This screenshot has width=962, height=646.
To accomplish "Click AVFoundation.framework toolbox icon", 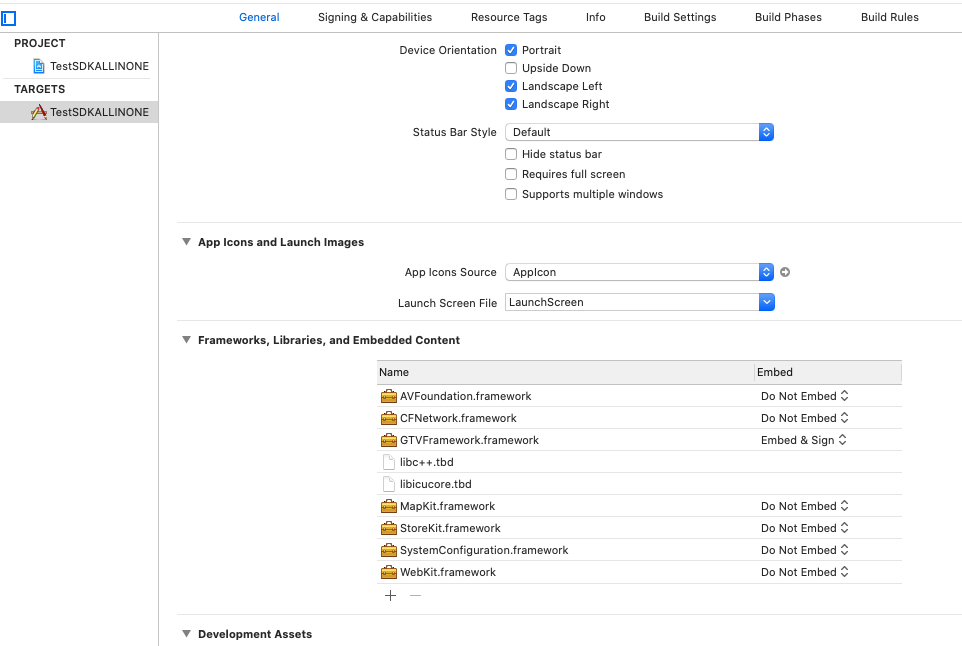I will tap(388, 396).
